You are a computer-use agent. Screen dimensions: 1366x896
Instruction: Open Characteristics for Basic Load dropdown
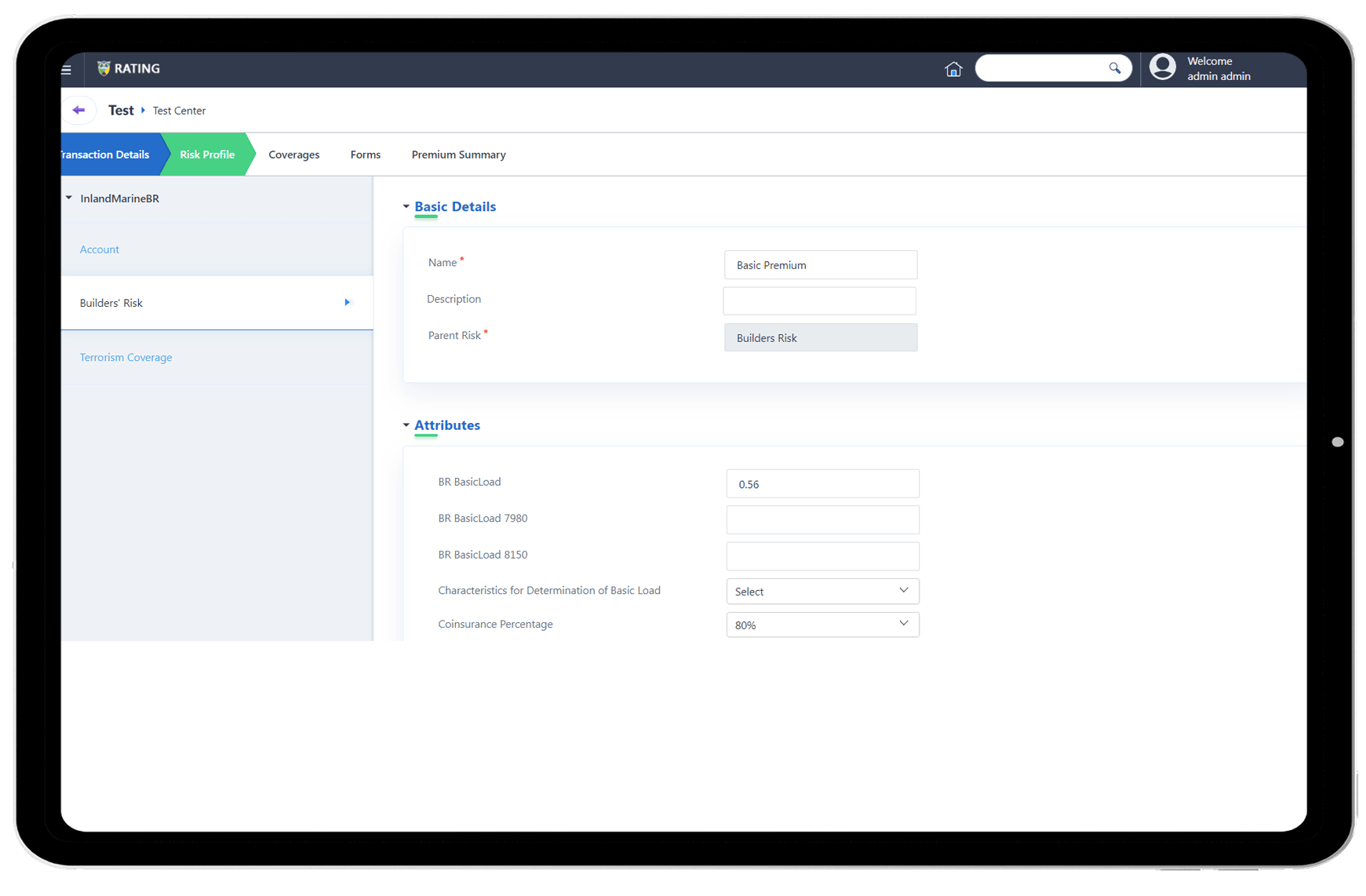(x=822, y=591)
